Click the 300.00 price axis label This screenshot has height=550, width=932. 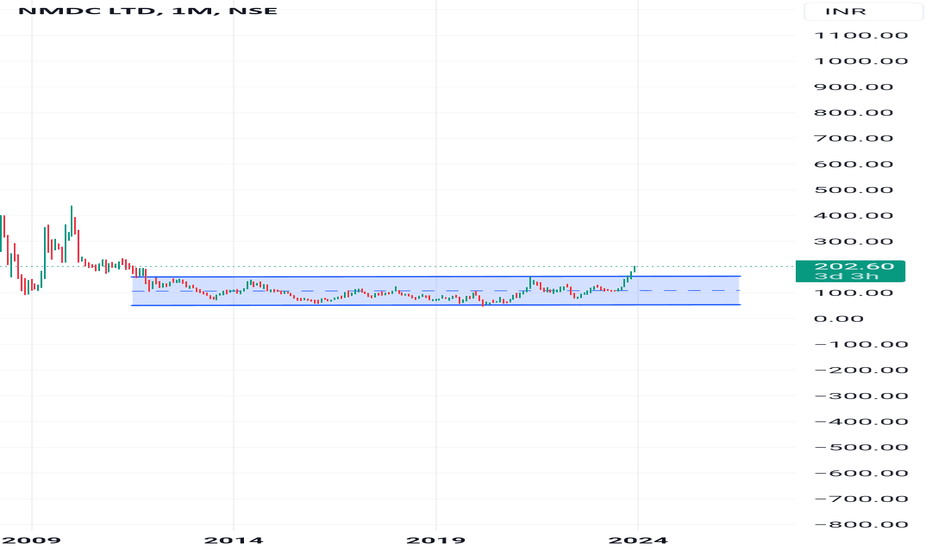[x=854, y=241]
